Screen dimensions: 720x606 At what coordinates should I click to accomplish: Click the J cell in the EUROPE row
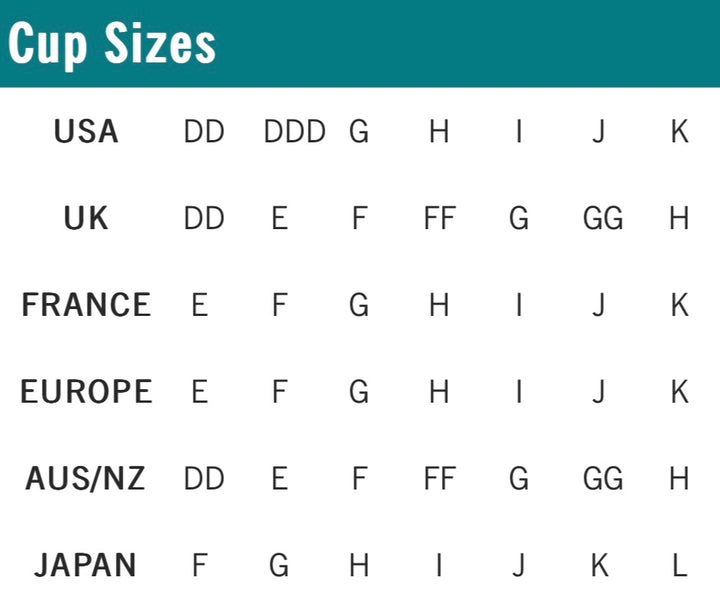tap(598, 392)
